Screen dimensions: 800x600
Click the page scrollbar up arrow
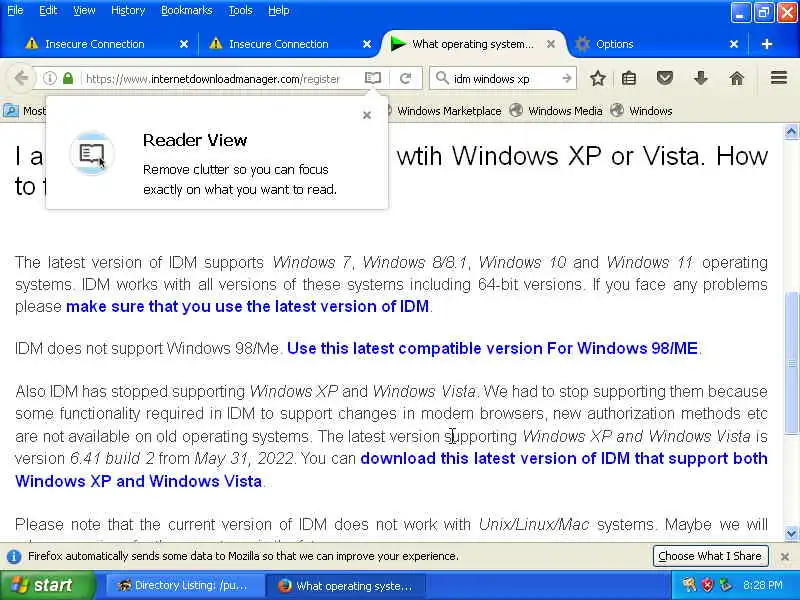[x=791, y=132]
